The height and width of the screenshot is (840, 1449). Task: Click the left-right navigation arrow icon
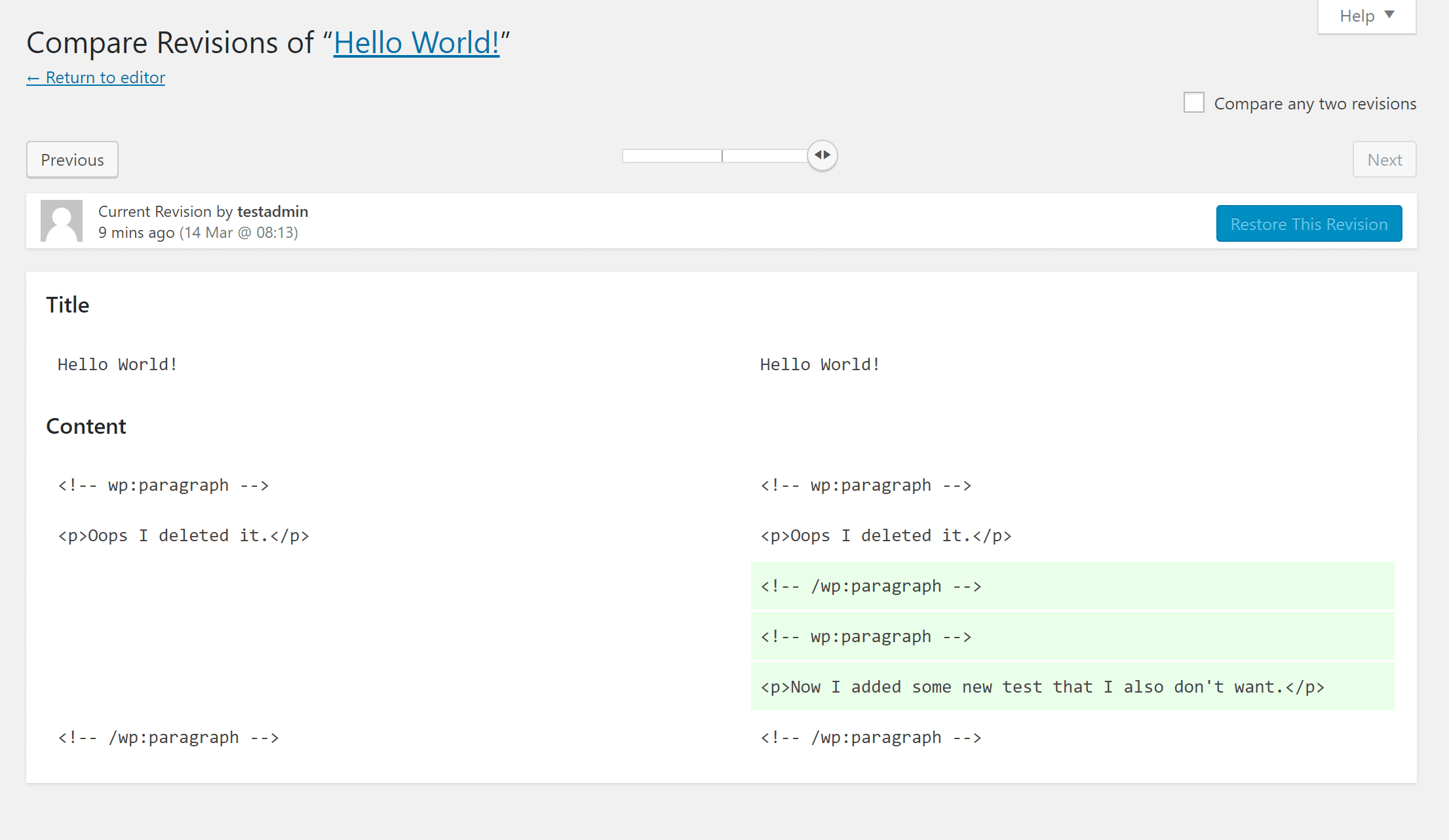click(822, 154)
